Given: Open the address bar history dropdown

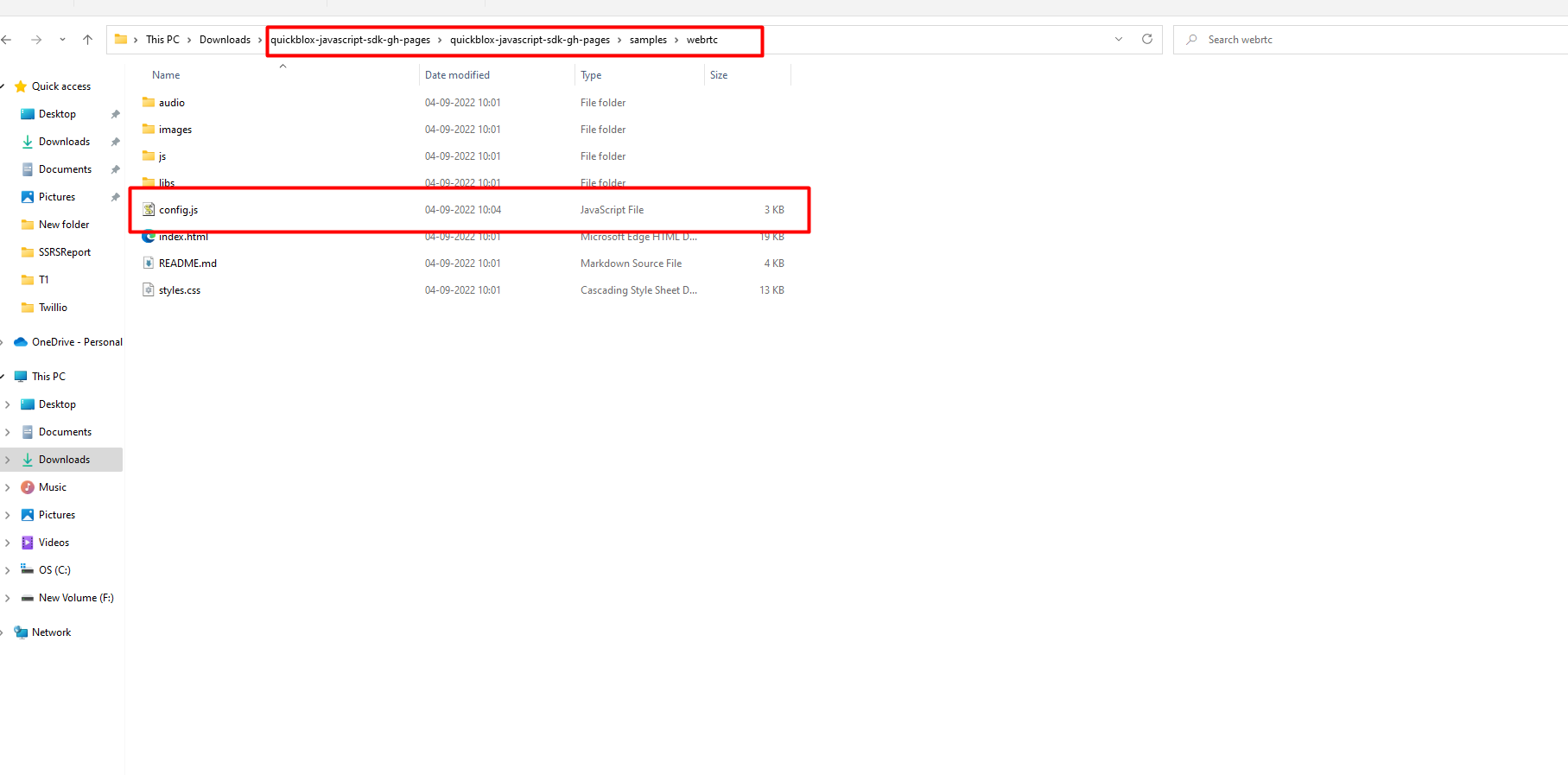Looking at the screenshot, I should click(x=1119, y=39).
